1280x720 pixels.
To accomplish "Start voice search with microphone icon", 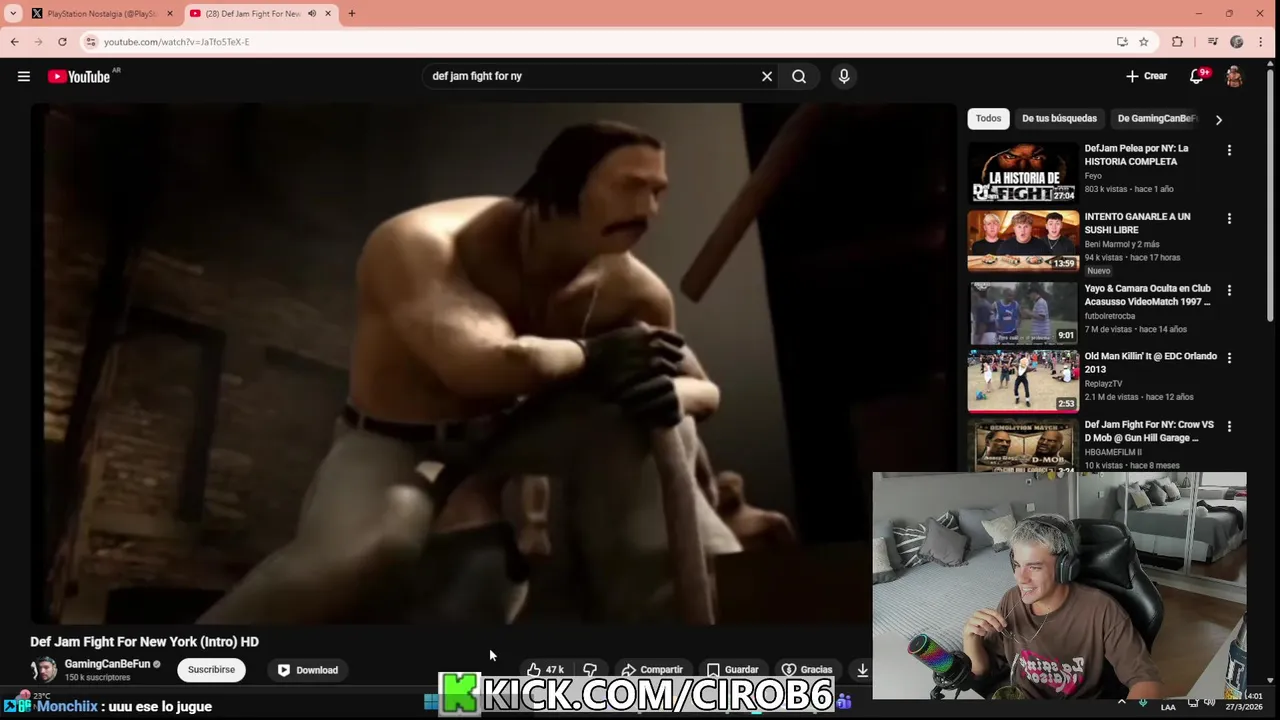I will tap(844, 76).
